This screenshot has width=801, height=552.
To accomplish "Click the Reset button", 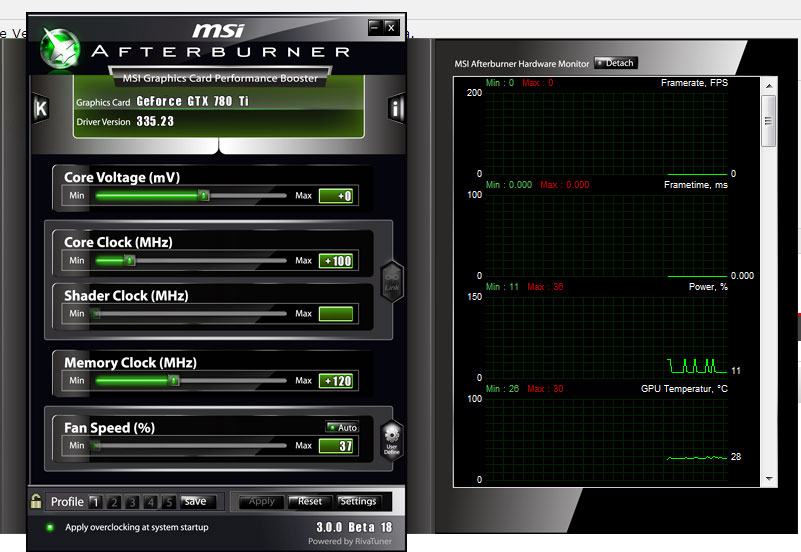I will pyautogui.click(x=310, y=501).
